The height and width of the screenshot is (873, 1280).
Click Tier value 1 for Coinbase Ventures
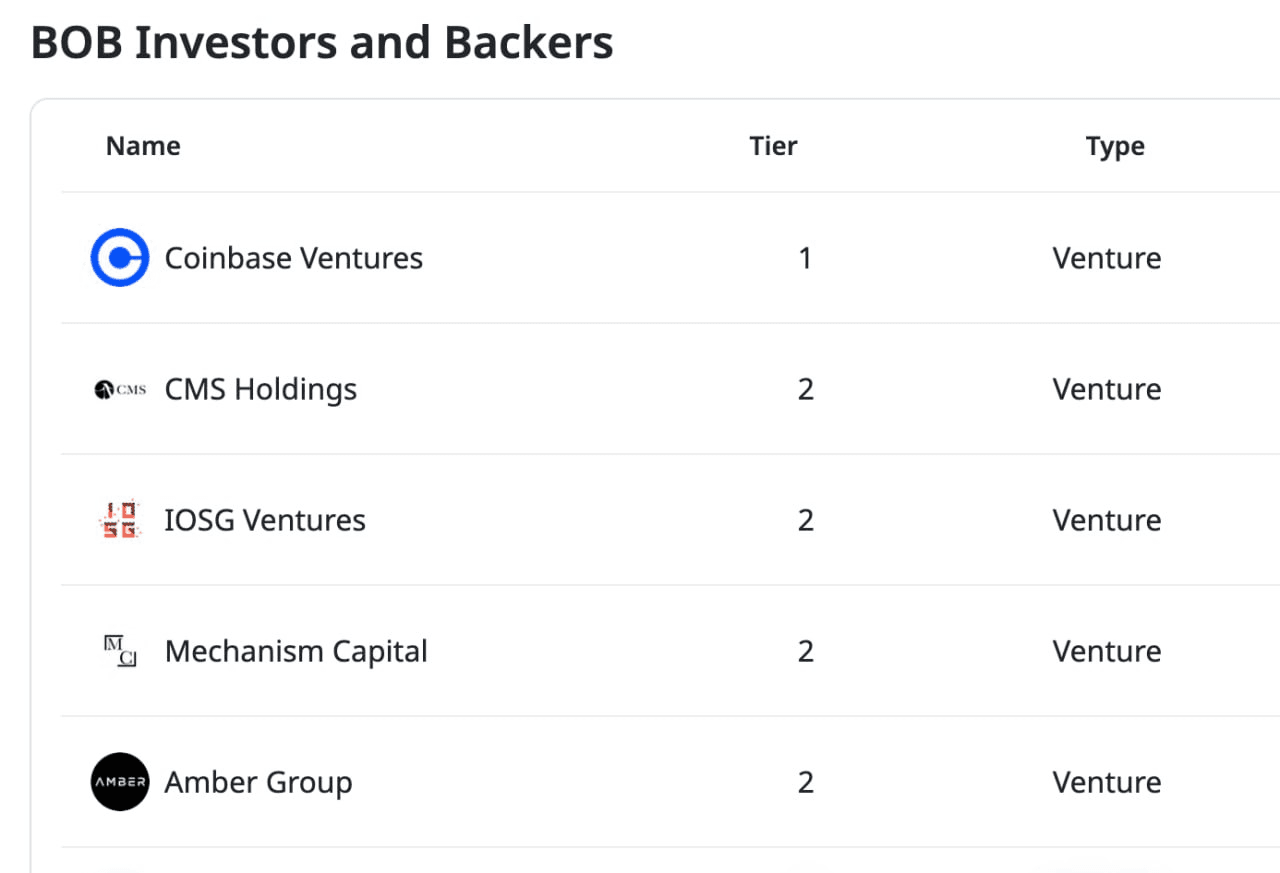(805, 258)
